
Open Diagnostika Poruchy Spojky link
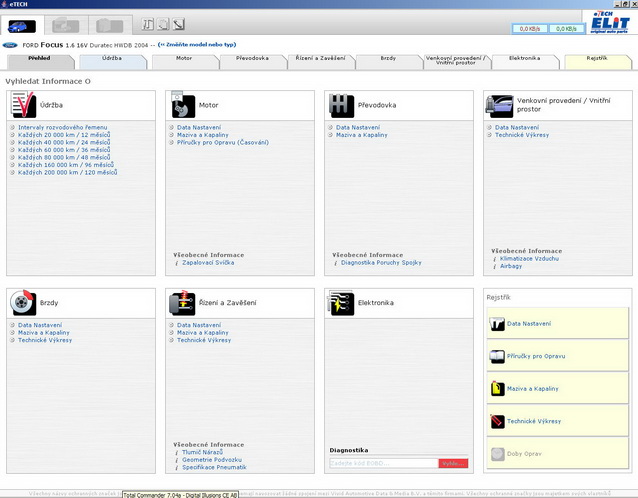click(381, 262)
